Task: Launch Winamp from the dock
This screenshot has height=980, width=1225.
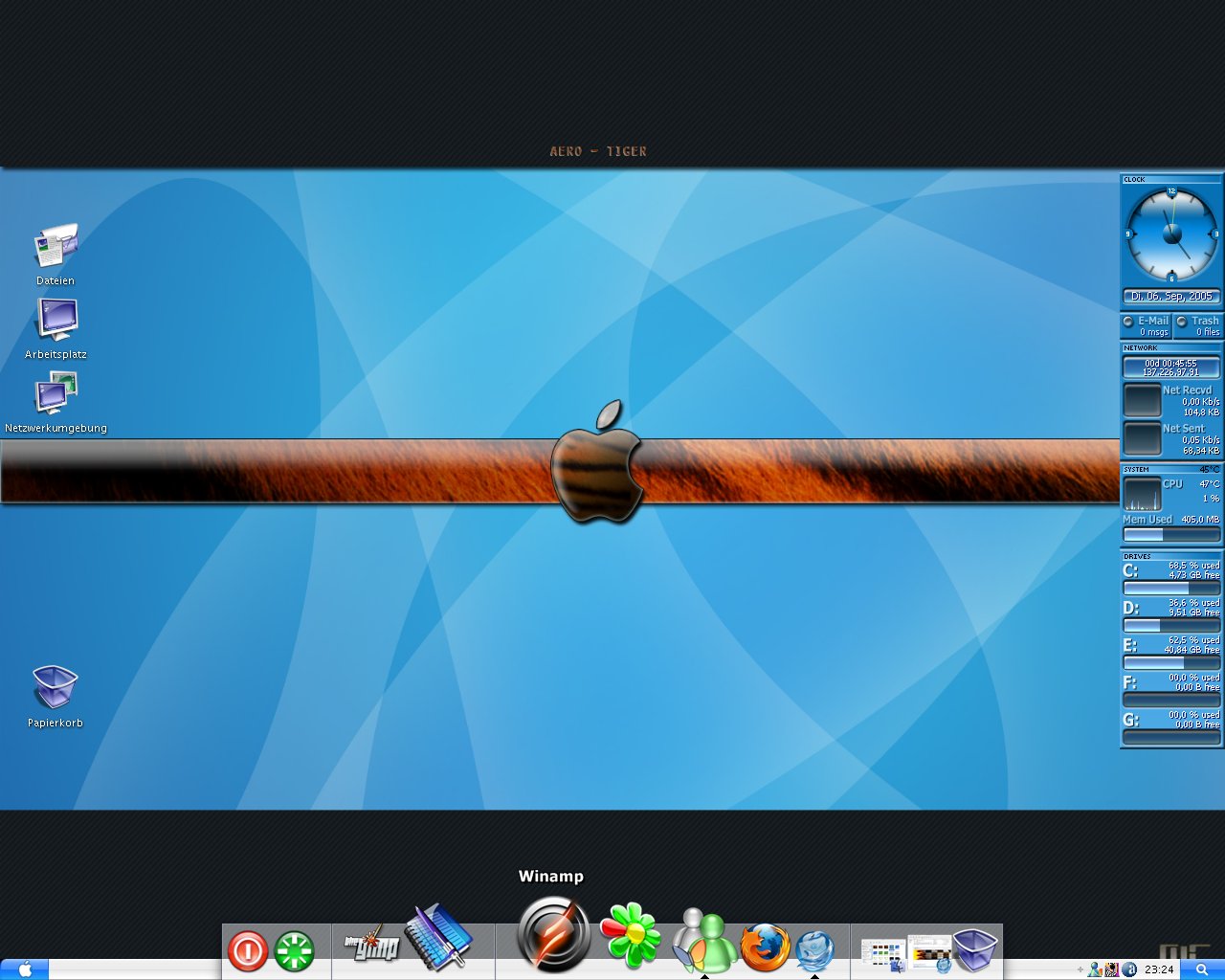Action: [552, 934]
